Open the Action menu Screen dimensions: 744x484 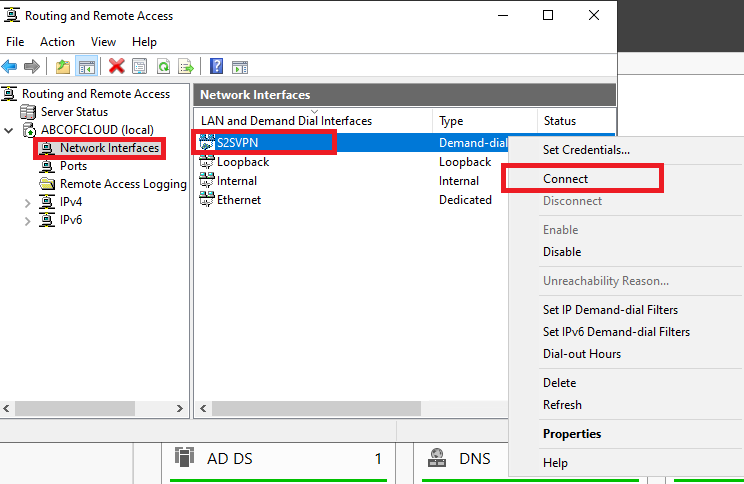click(x=57, y=42)
